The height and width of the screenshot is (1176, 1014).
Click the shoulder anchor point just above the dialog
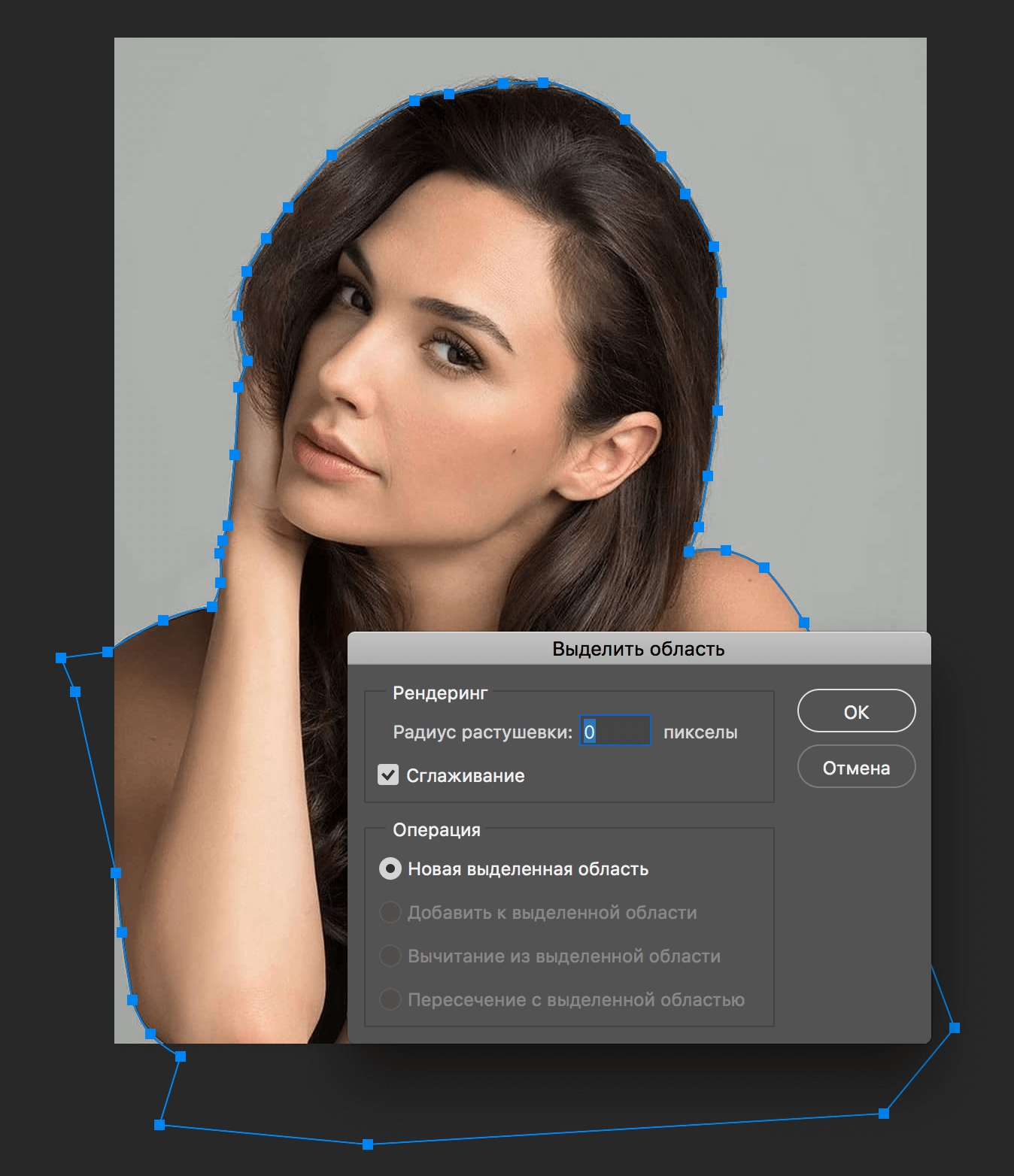point(804,623)
